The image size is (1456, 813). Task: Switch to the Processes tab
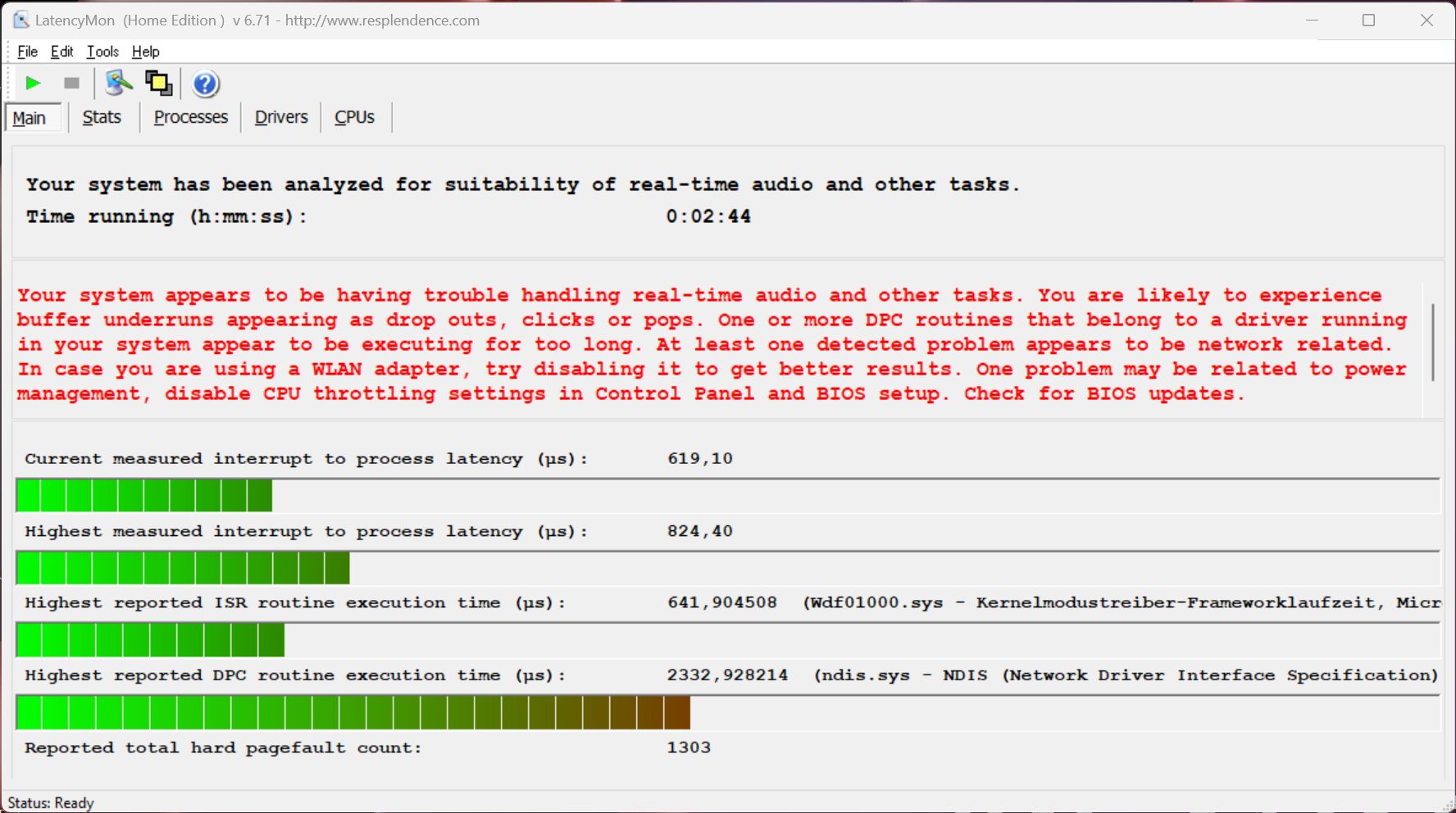click(190, 118)
